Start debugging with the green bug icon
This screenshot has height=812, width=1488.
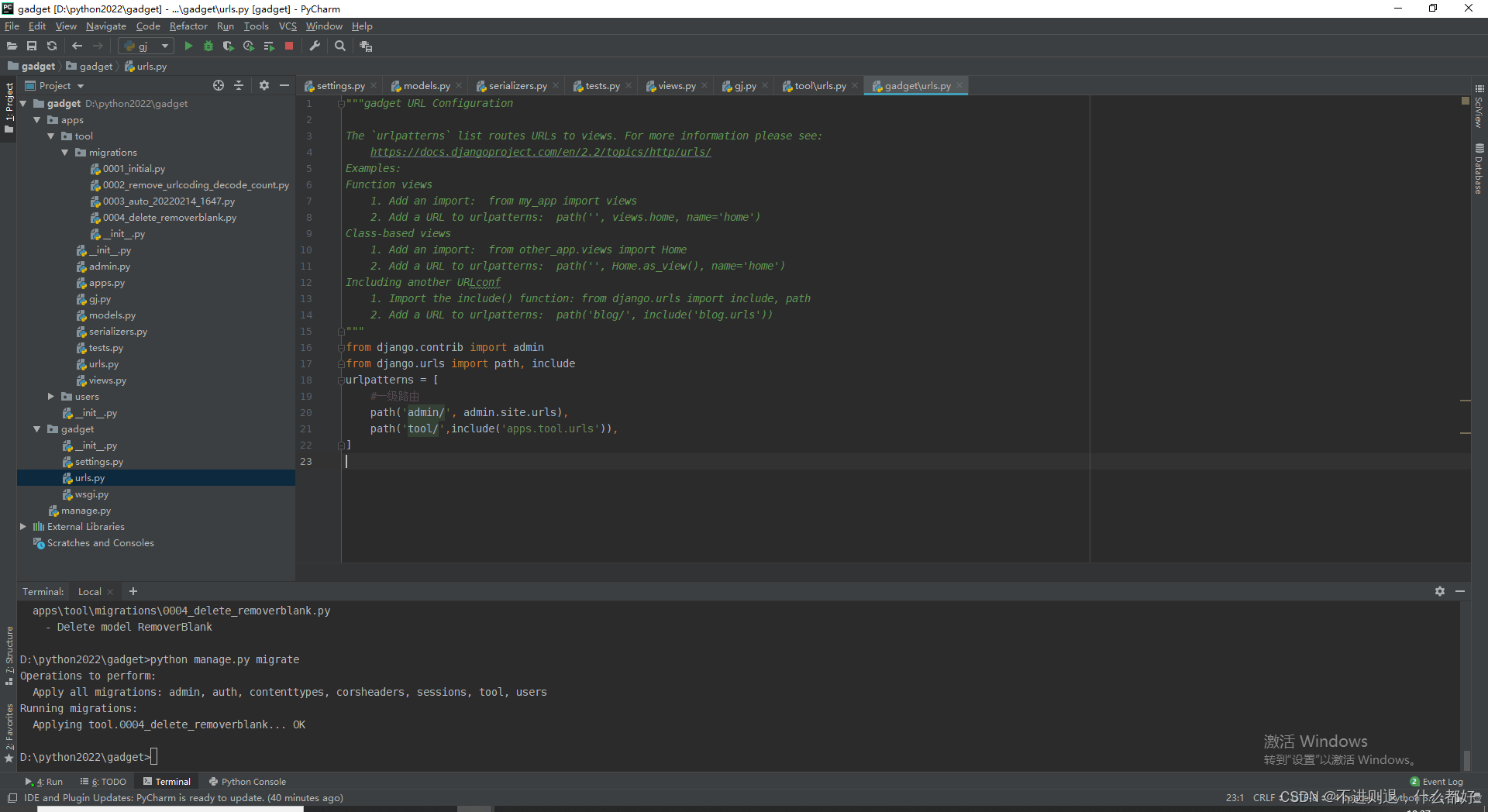click(x=208, y=46)
